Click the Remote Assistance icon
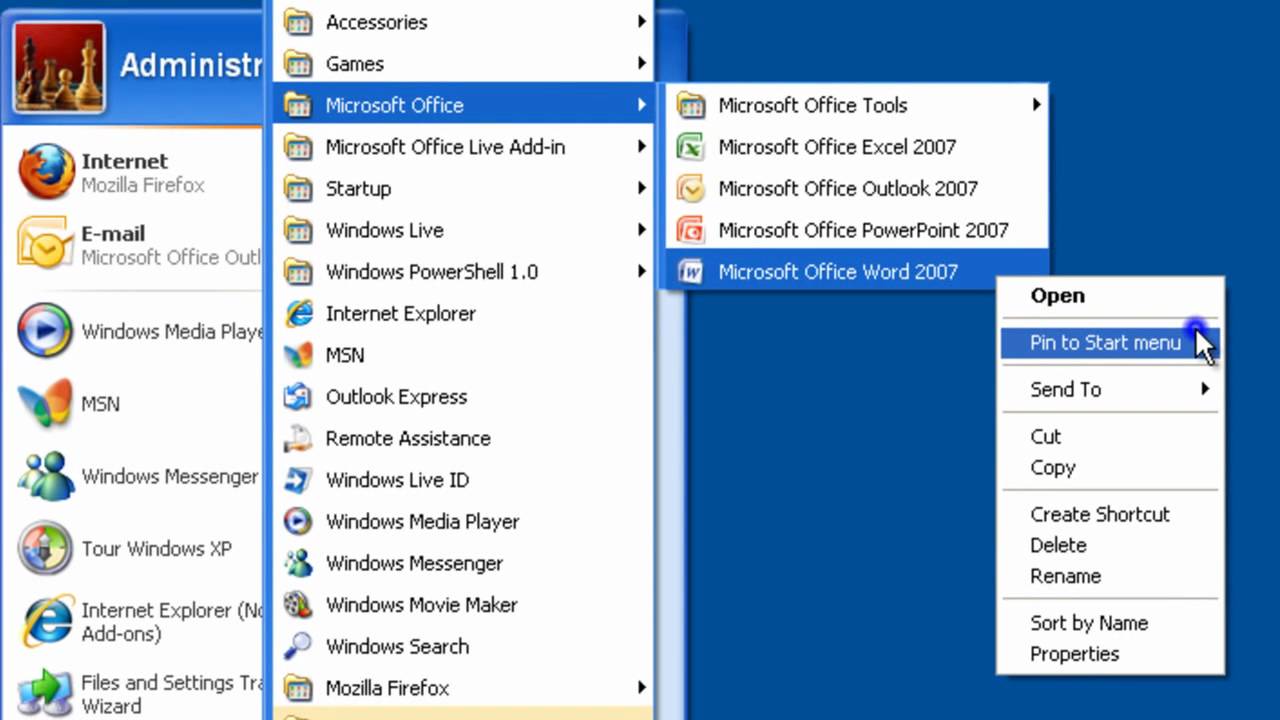The image size is (1280, 720). coord(298,439)
